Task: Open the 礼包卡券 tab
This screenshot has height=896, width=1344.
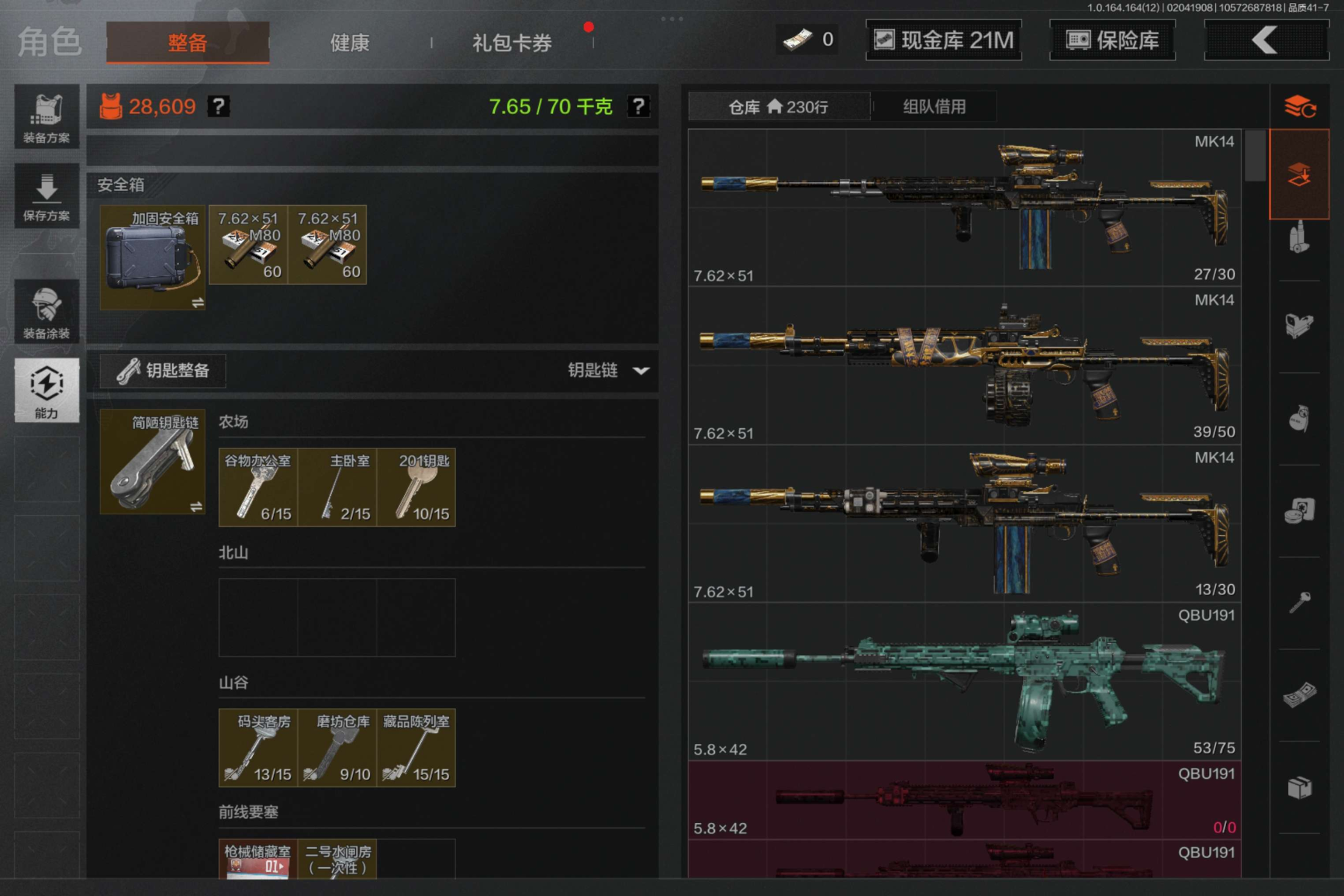Action: click(x=511, y=43)
